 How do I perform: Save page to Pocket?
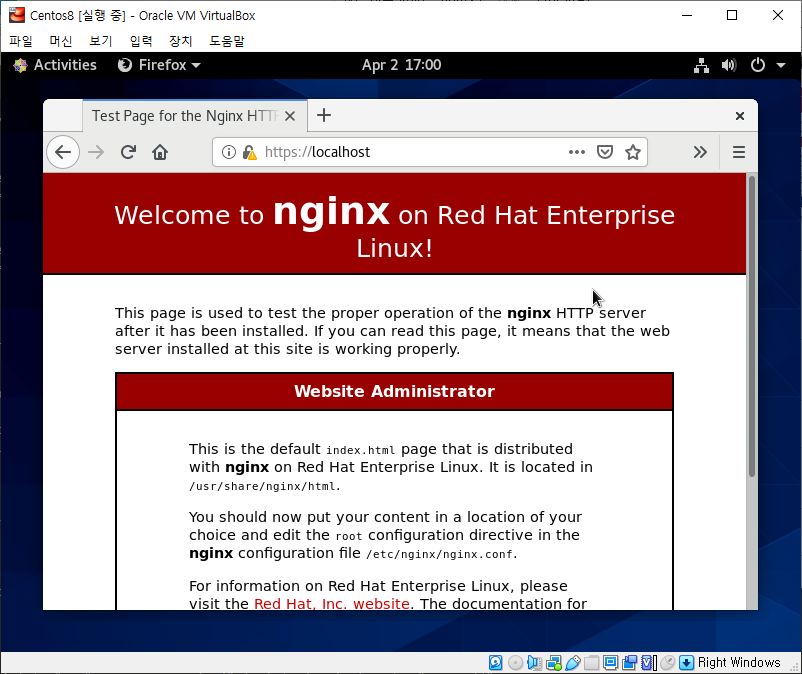pyautogui.click(x=605, y=152)
